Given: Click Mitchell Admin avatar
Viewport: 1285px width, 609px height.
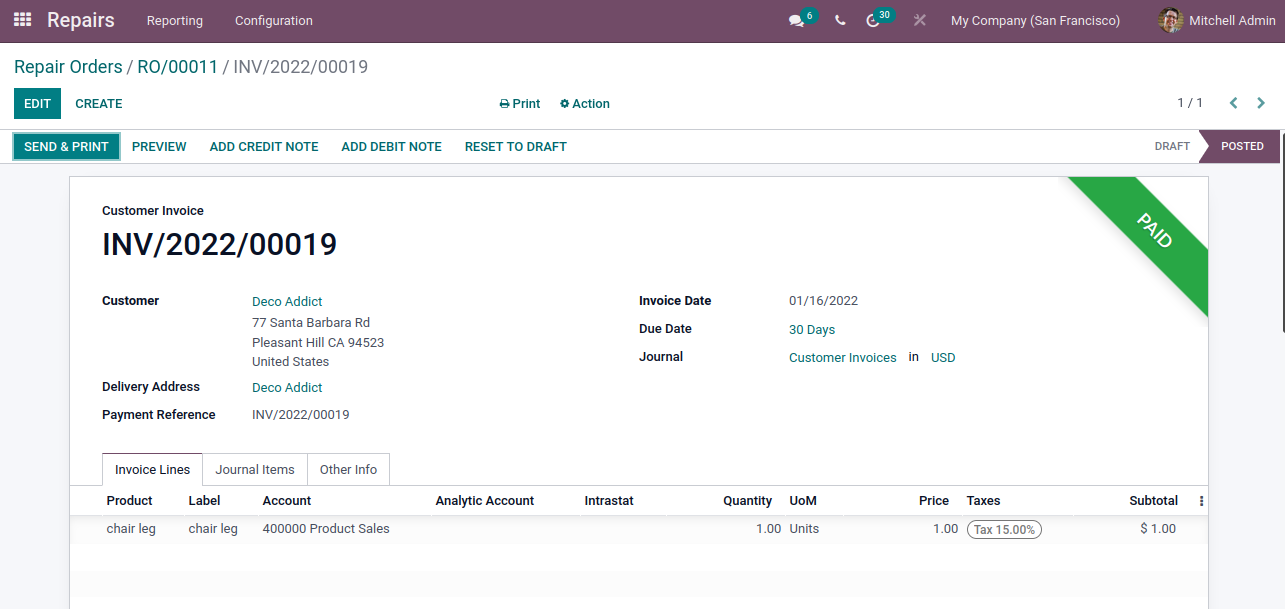Looking at the screenshot, I should point(1170,20).
